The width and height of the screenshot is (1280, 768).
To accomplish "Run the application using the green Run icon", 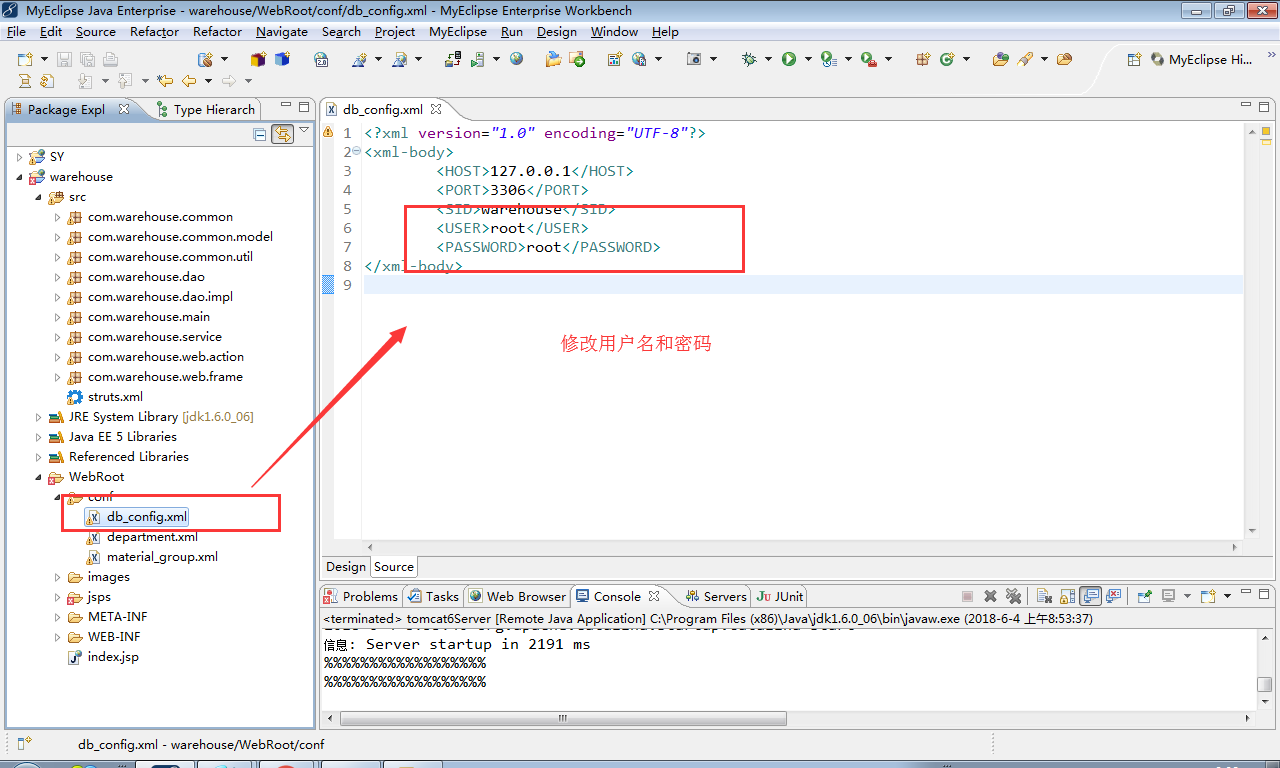I will point(789,60).
